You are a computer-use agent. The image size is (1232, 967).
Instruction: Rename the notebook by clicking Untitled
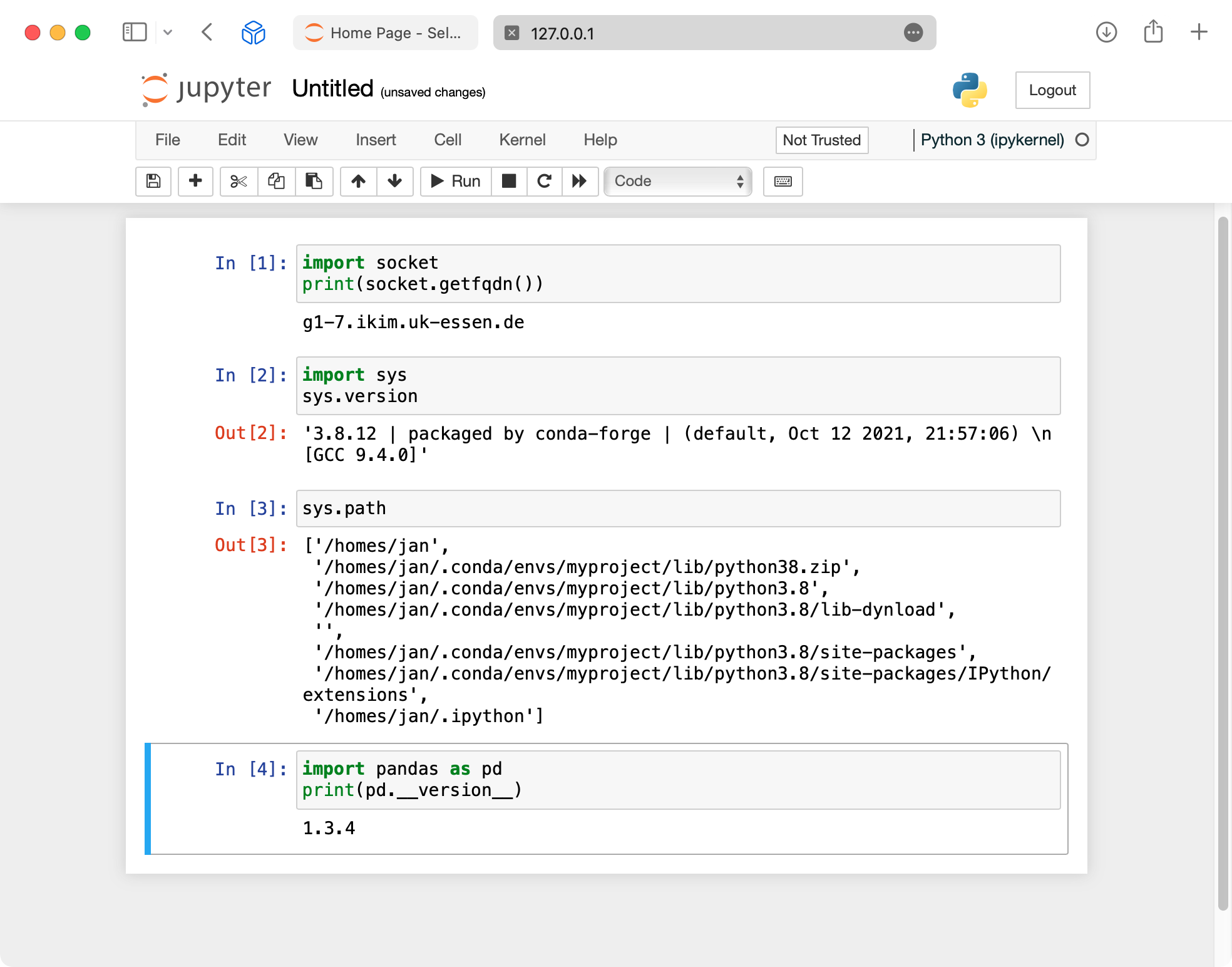[x=332, y=88]
